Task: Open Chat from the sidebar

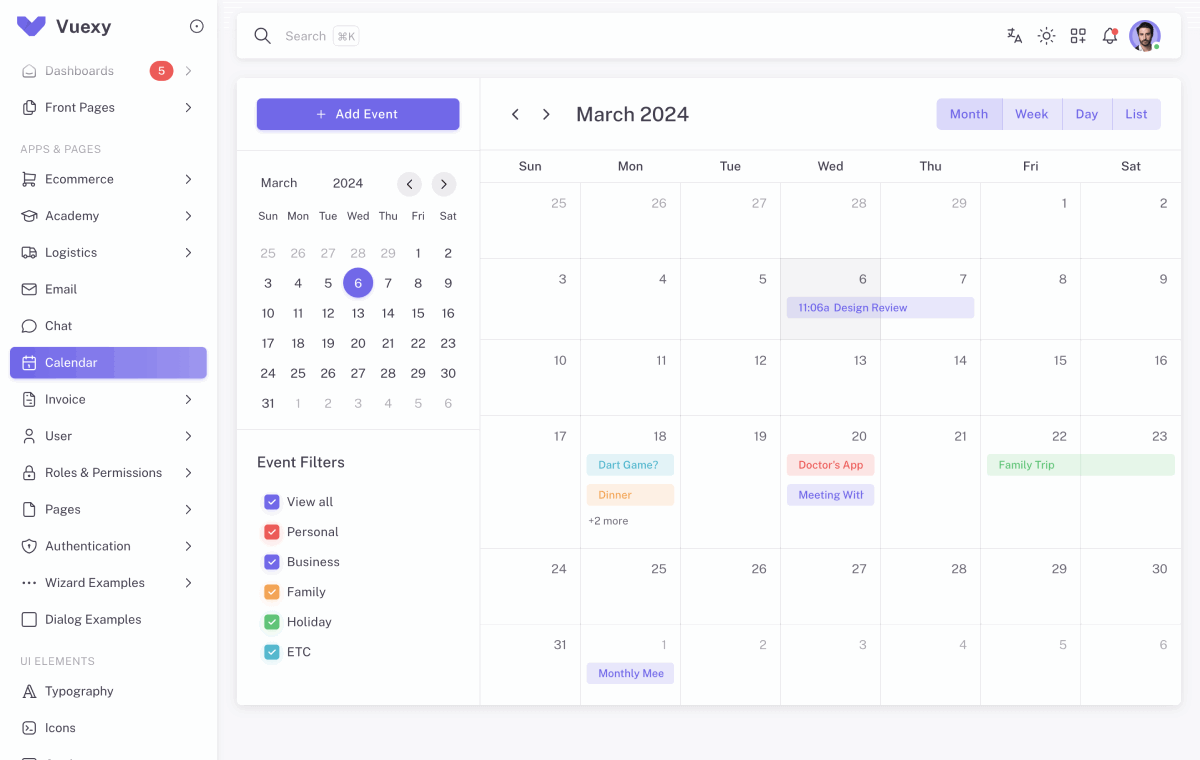Action: pos(59,325)
